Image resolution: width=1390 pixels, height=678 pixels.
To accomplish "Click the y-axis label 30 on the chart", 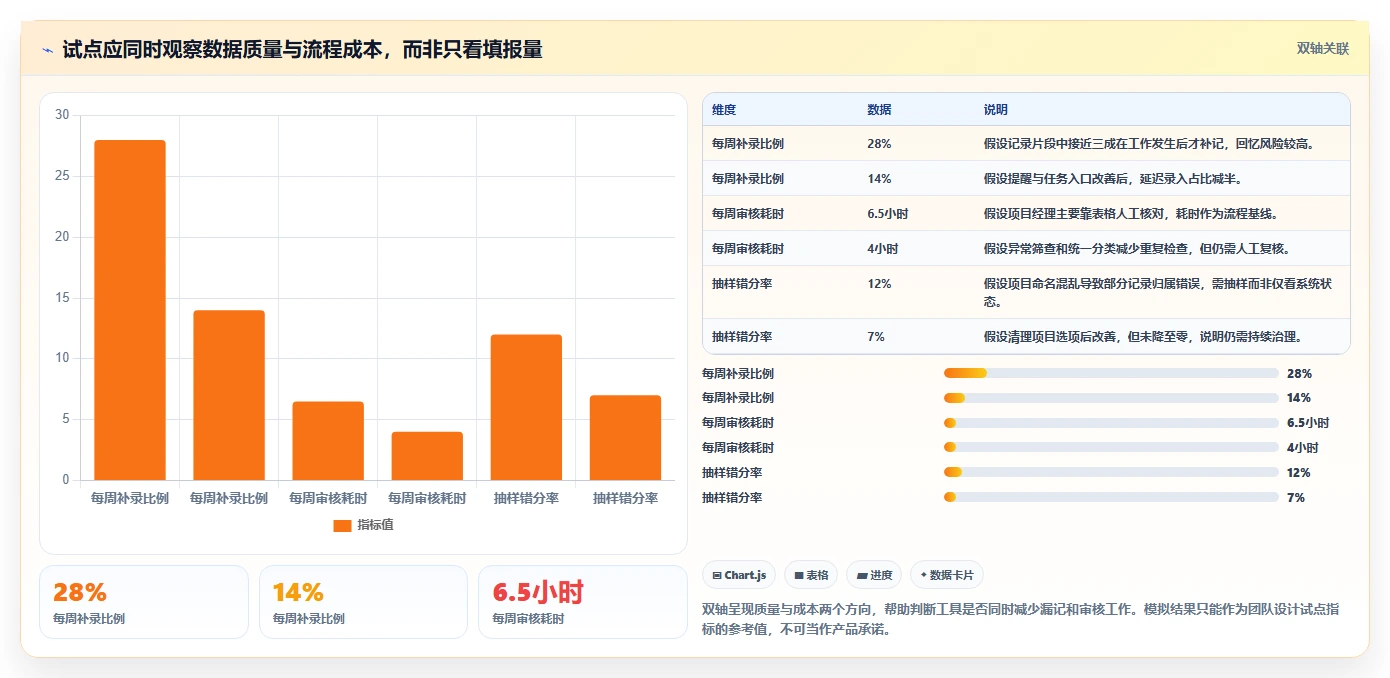I will [x=62, y=115].
